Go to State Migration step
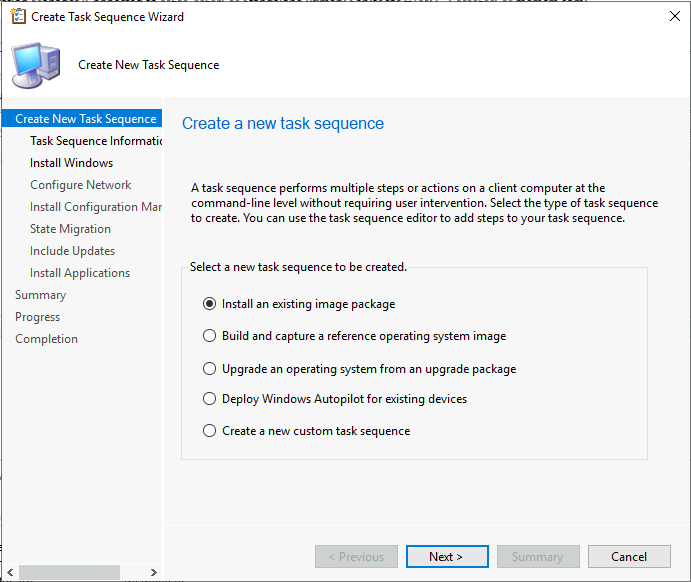691x582 pixels. pyautogui.click(x=71, y=229)
